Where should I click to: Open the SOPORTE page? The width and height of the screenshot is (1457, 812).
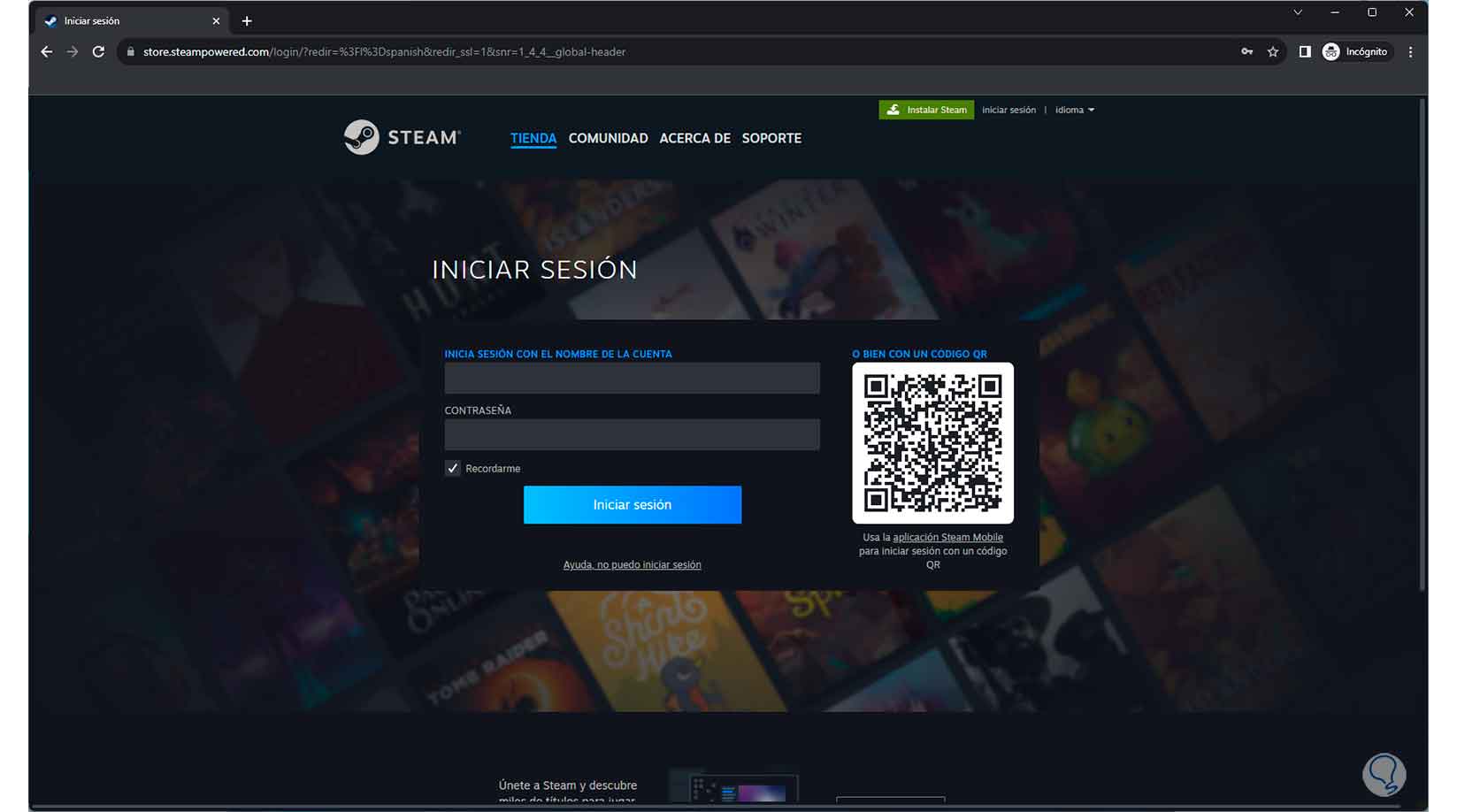(771, 138)
